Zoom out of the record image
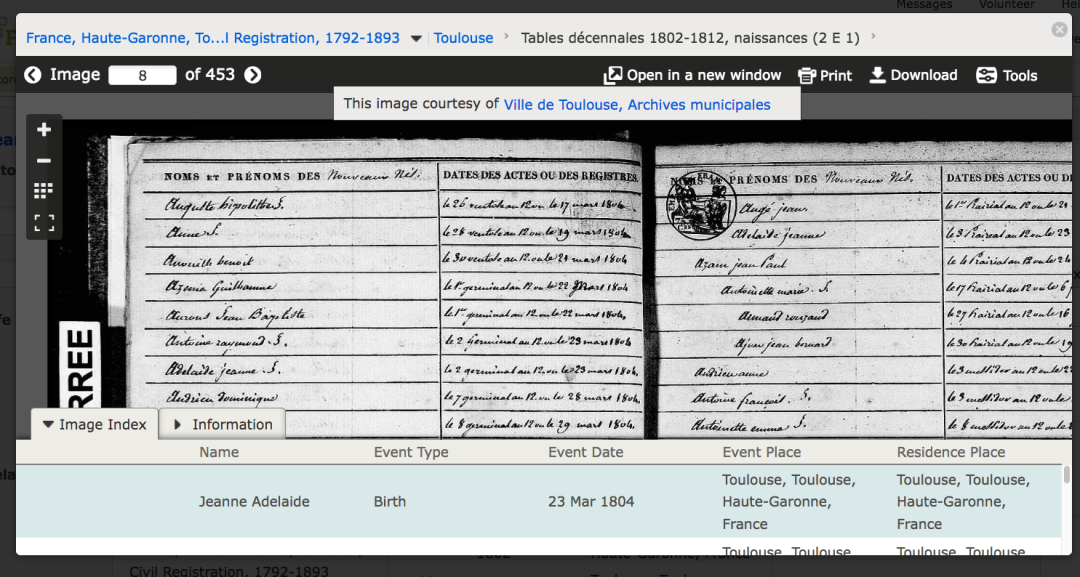This screenshot has width=1080, height=577. pos(44,161)
